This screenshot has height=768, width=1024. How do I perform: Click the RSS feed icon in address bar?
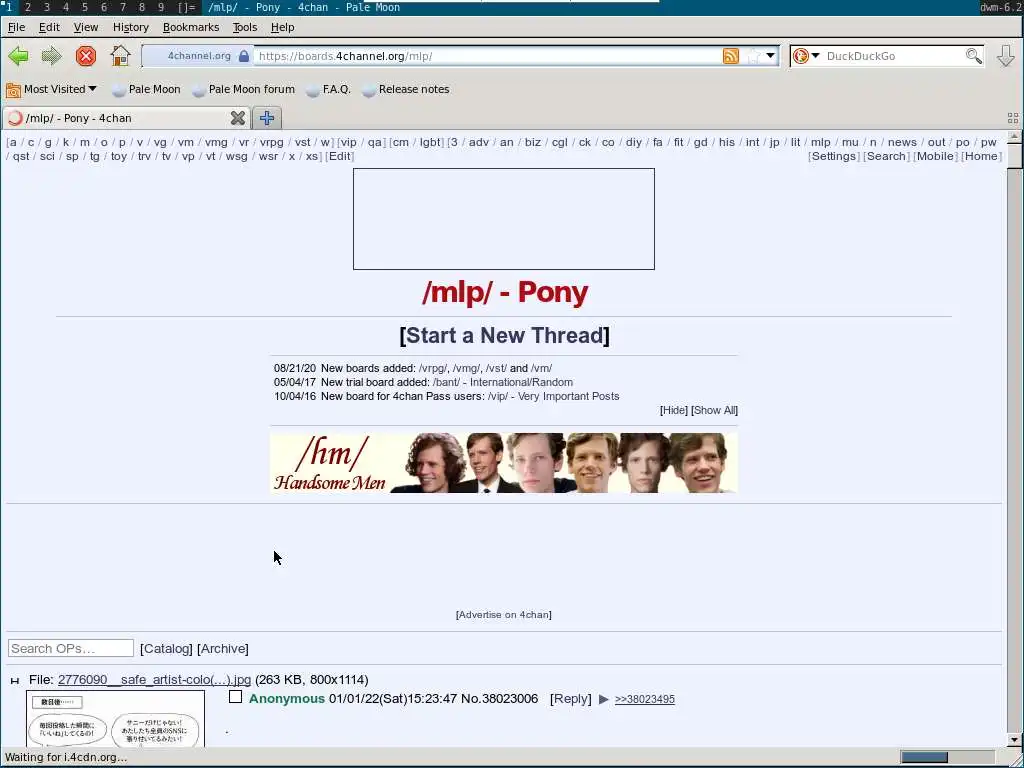pyautogui.click(x=731, y=56)
